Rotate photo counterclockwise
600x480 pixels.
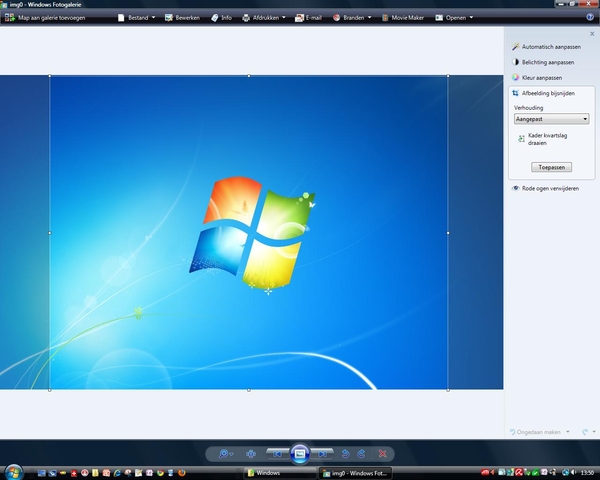click(x=345, y=454)
